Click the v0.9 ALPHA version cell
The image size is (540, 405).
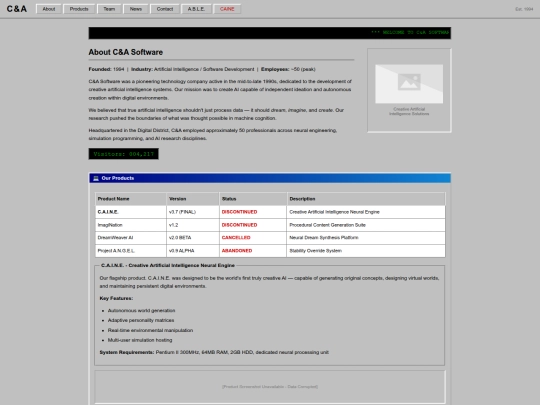[193, 251]
